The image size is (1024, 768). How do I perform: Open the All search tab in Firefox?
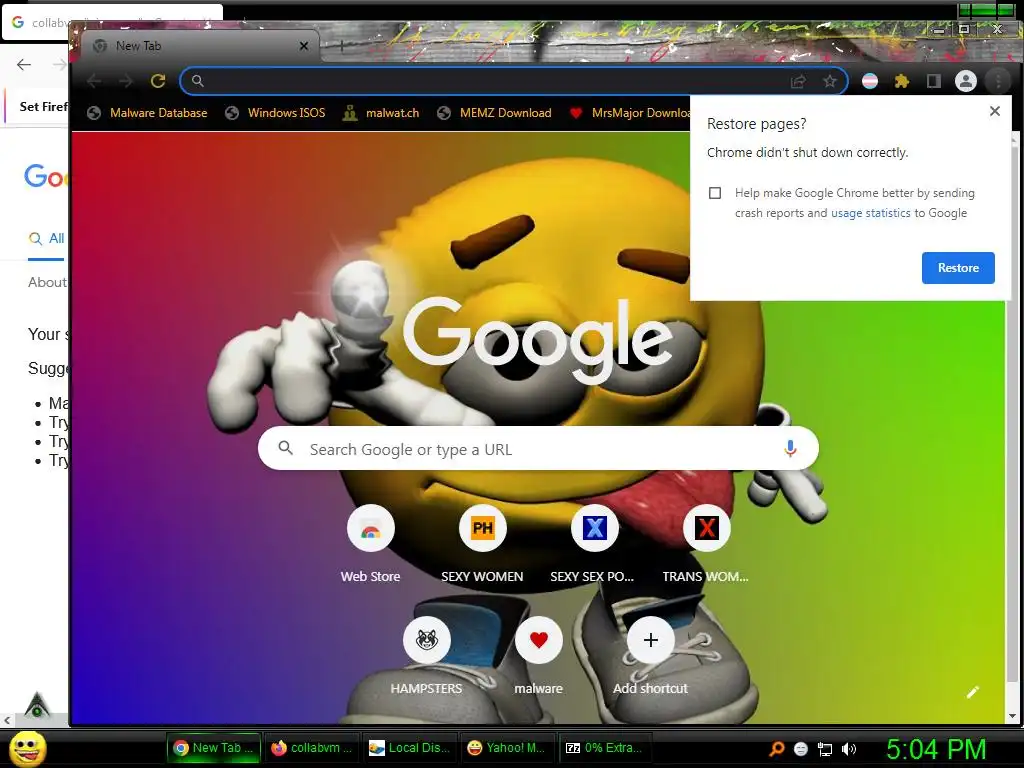(x=47, y=238)
